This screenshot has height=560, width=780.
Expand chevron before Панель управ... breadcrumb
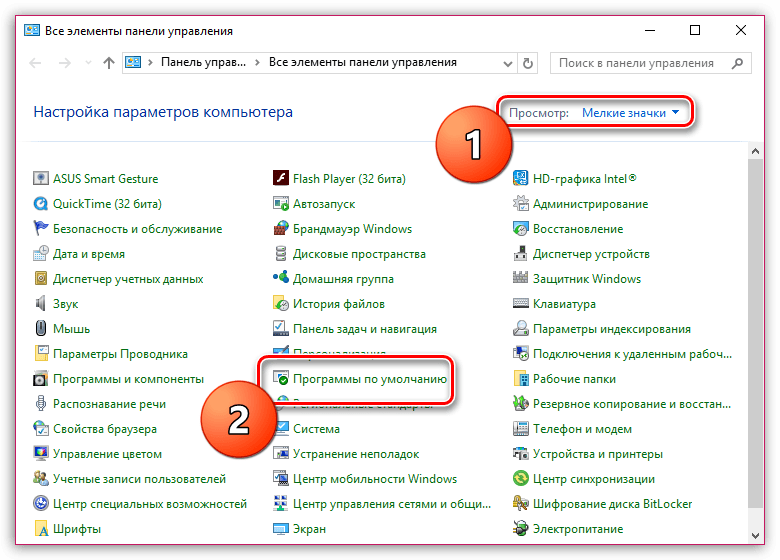pyautogui.click(x=150, y=63)
